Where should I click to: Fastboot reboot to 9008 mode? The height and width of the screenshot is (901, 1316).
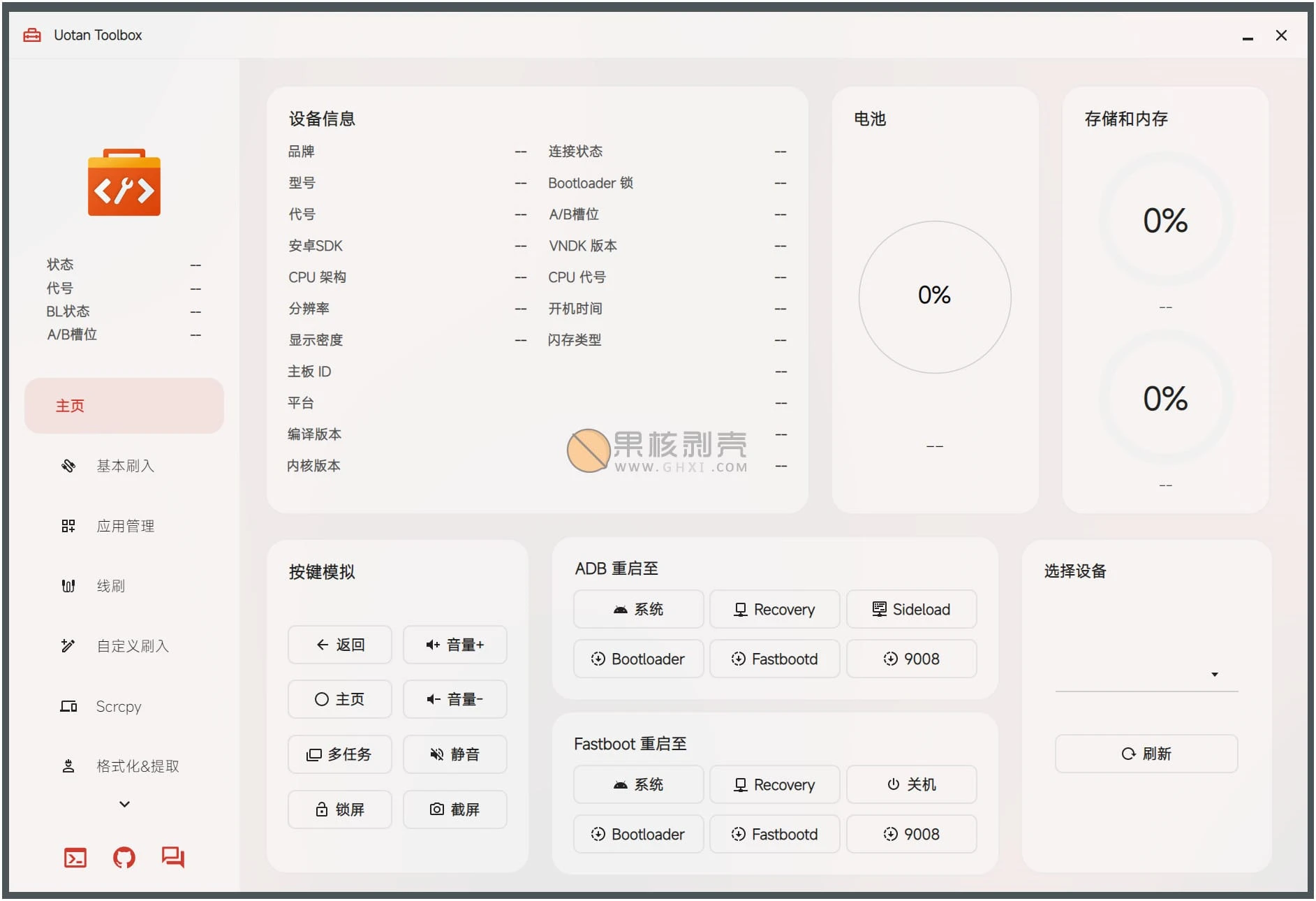[x=912, y=834]
